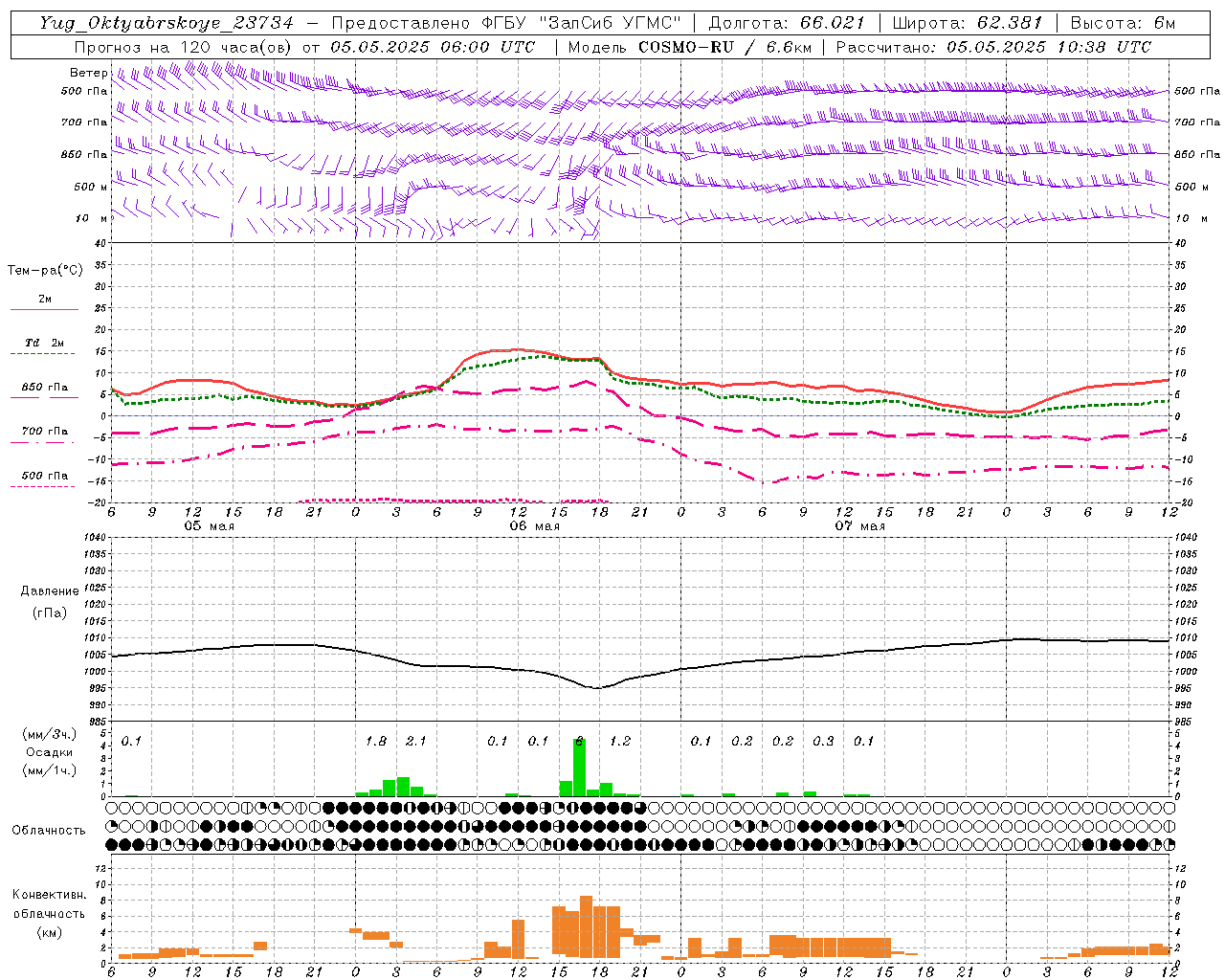
Task: Click the 07 мая date label
Action: tap(860, 526)
